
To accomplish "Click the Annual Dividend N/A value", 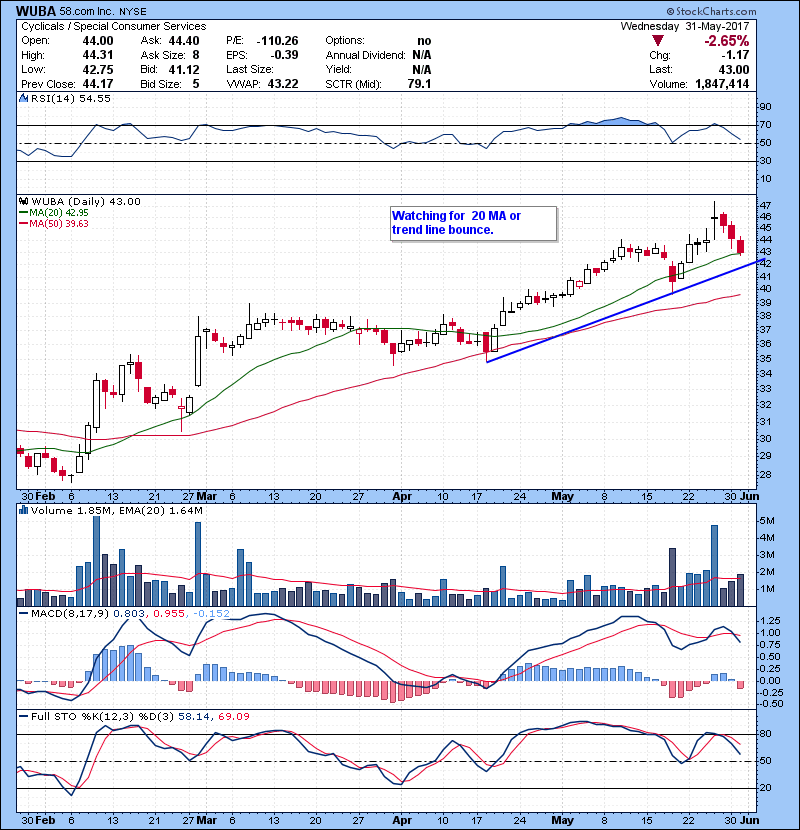I will point(421,55).
